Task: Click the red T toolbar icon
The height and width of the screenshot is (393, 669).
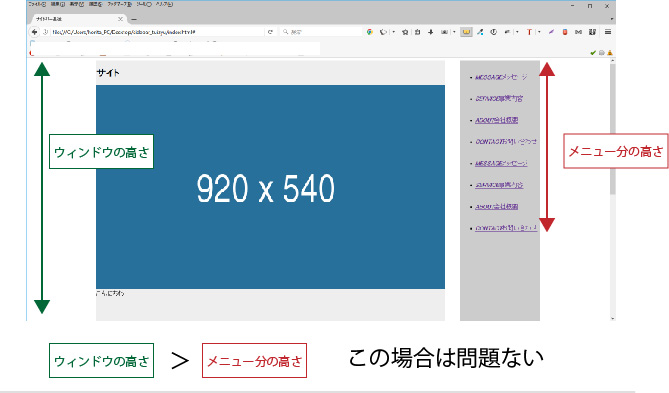Action: coord(529,32)
